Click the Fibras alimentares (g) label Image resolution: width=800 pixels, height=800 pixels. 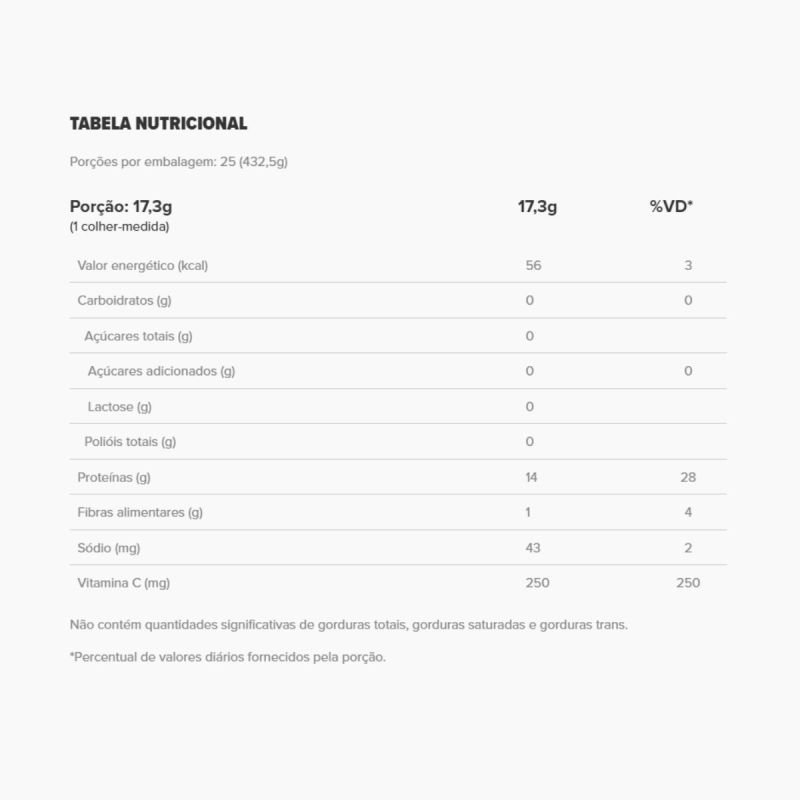tap(140, 512)
